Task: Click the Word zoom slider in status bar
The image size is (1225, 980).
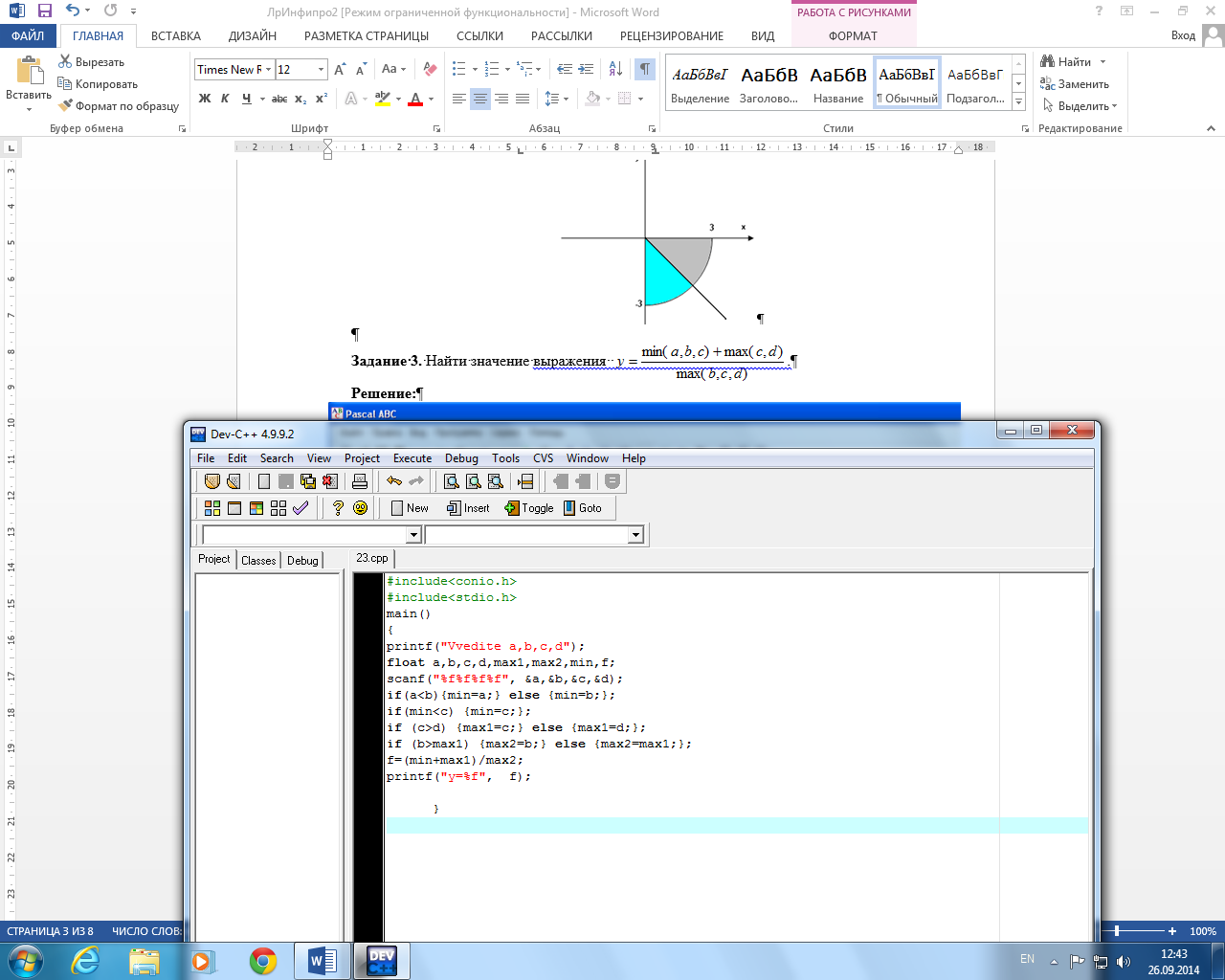Action: [x=1116, y=931]
